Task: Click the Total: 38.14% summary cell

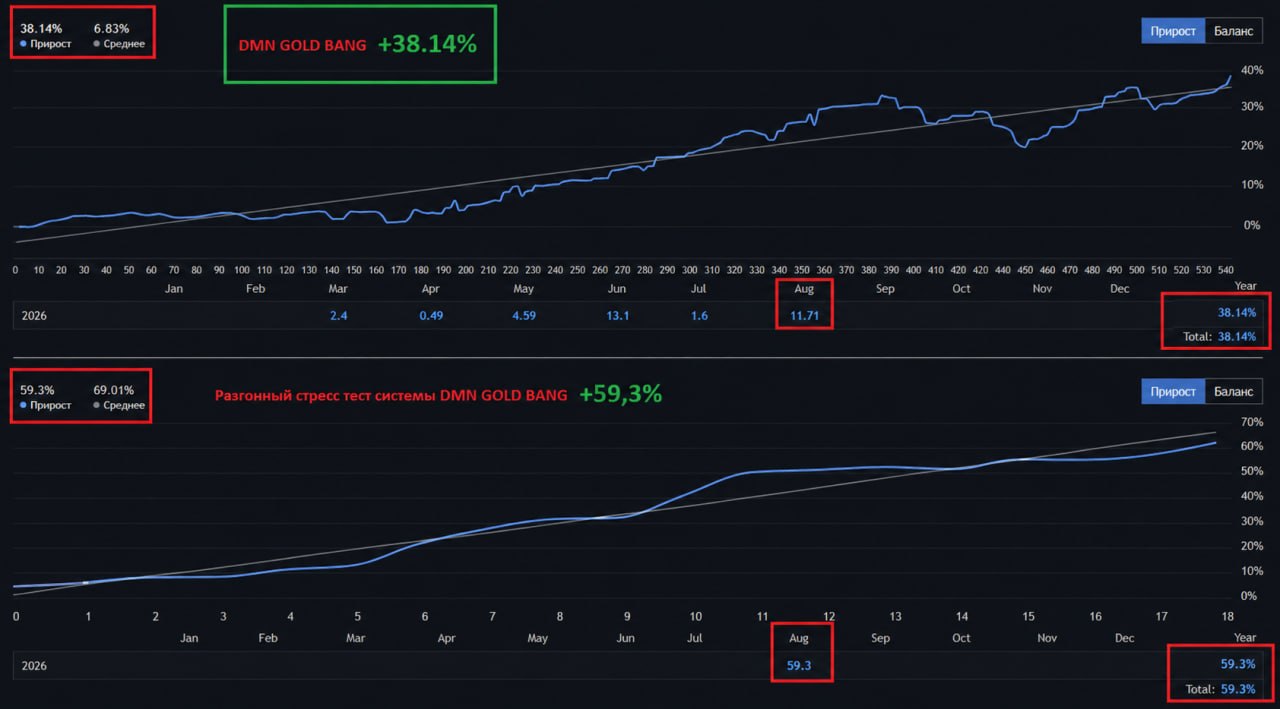Action: 1219,337
